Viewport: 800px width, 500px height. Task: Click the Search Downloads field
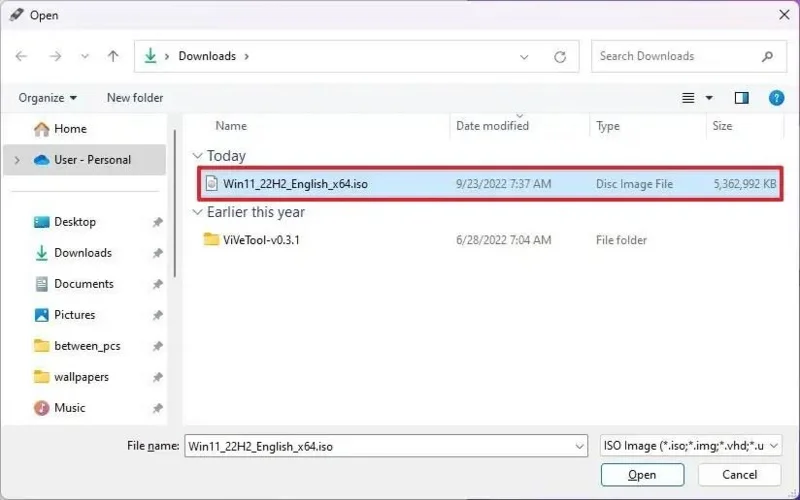tap(689, 56)
